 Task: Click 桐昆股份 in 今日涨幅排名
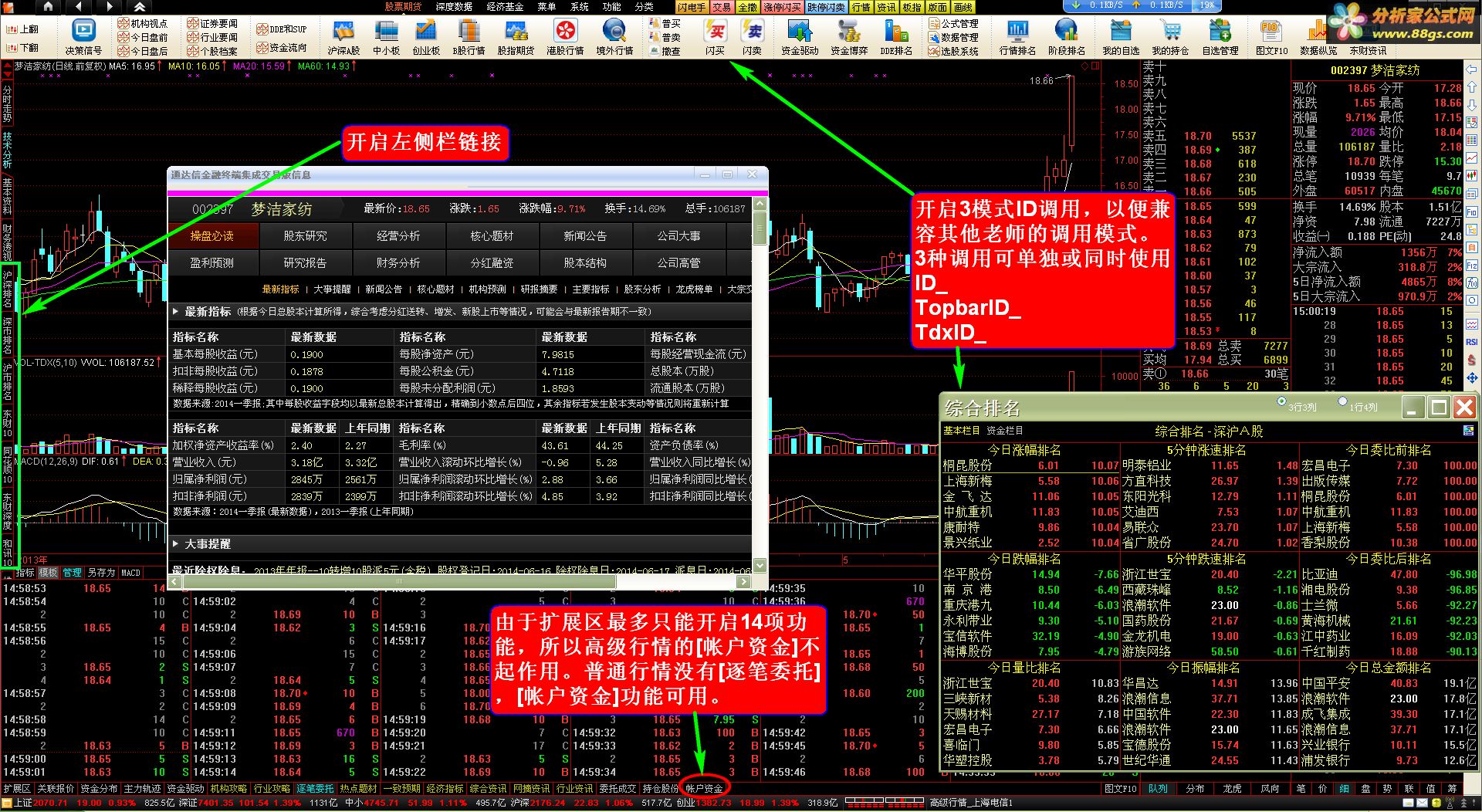pyautogui.click(x=968, y=465)
